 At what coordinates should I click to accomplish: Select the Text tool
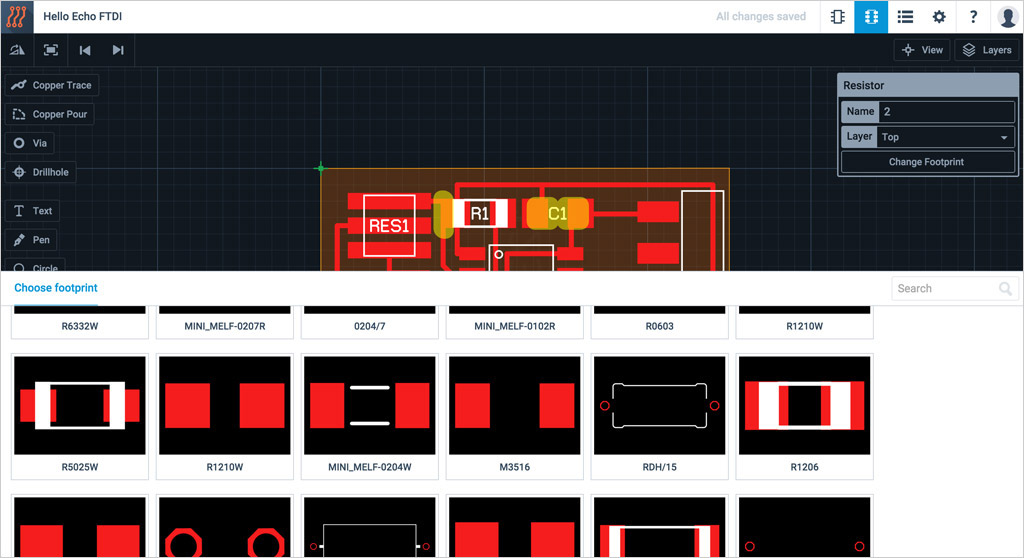point(33,210)
